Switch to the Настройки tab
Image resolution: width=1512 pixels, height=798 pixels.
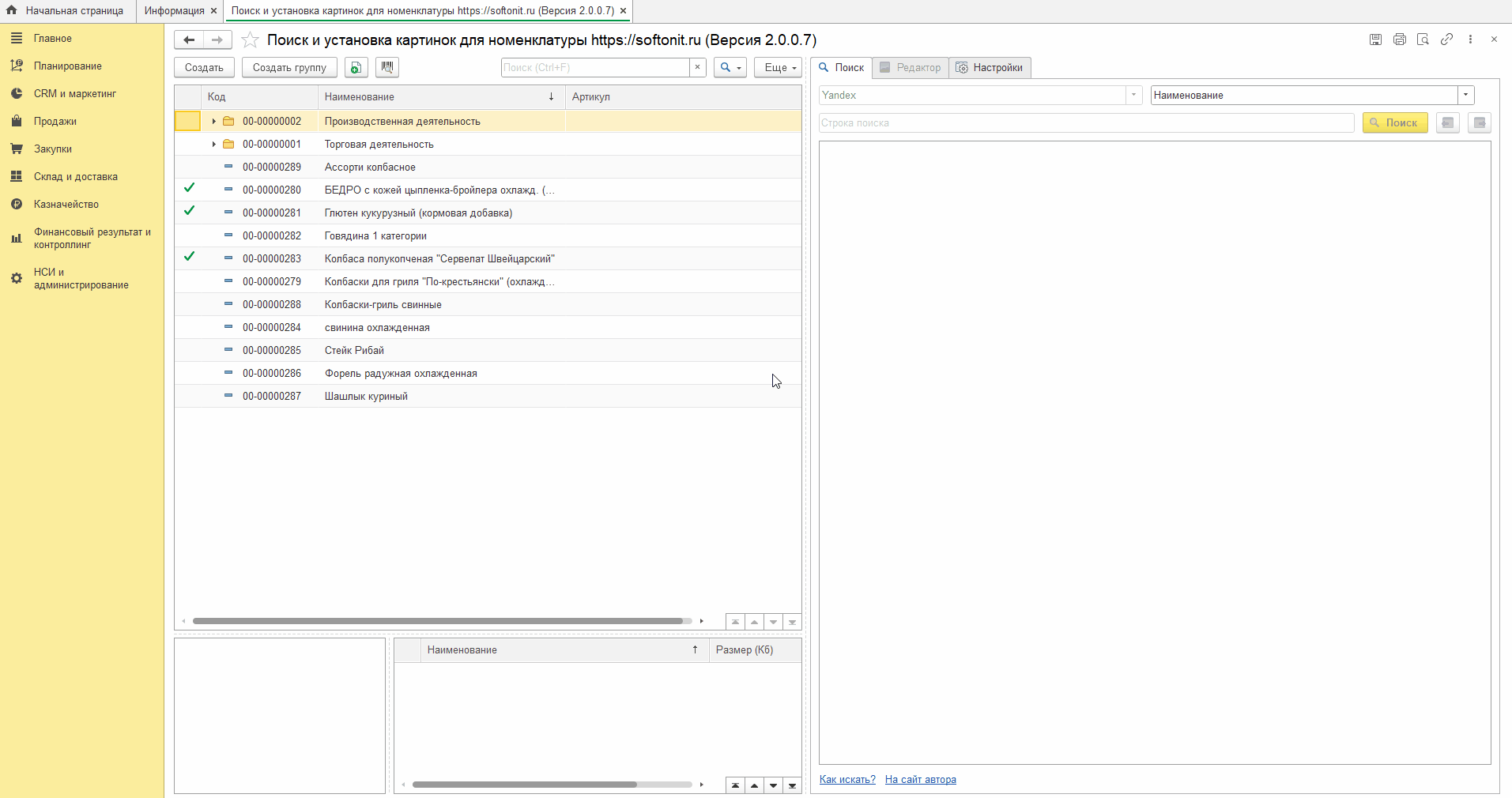[x=990, y=67]
